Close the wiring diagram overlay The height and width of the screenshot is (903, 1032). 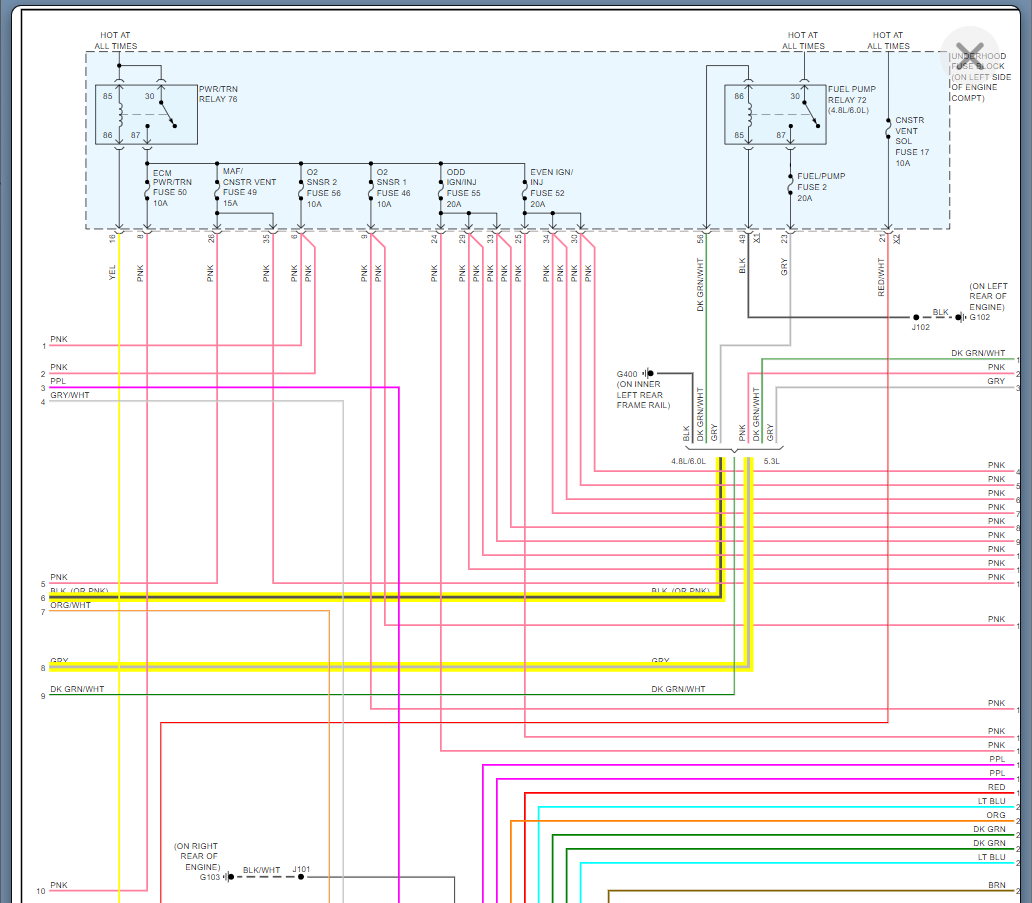(968, 56)
